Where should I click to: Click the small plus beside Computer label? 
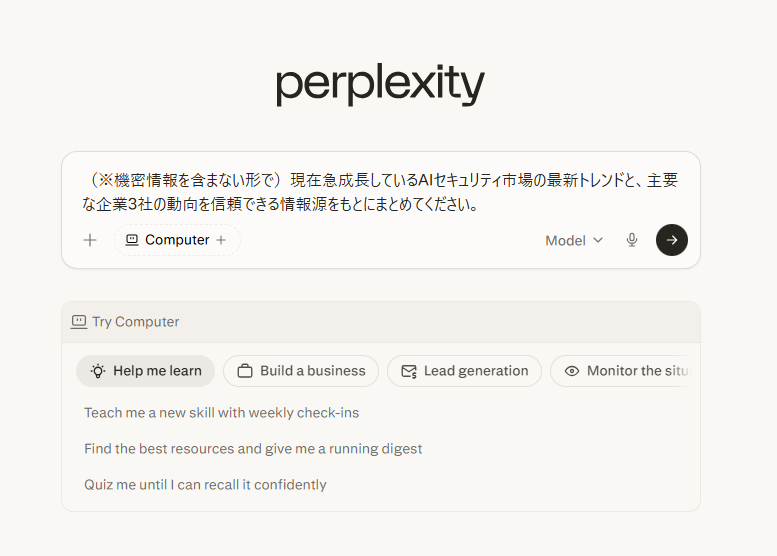[221, 240]
